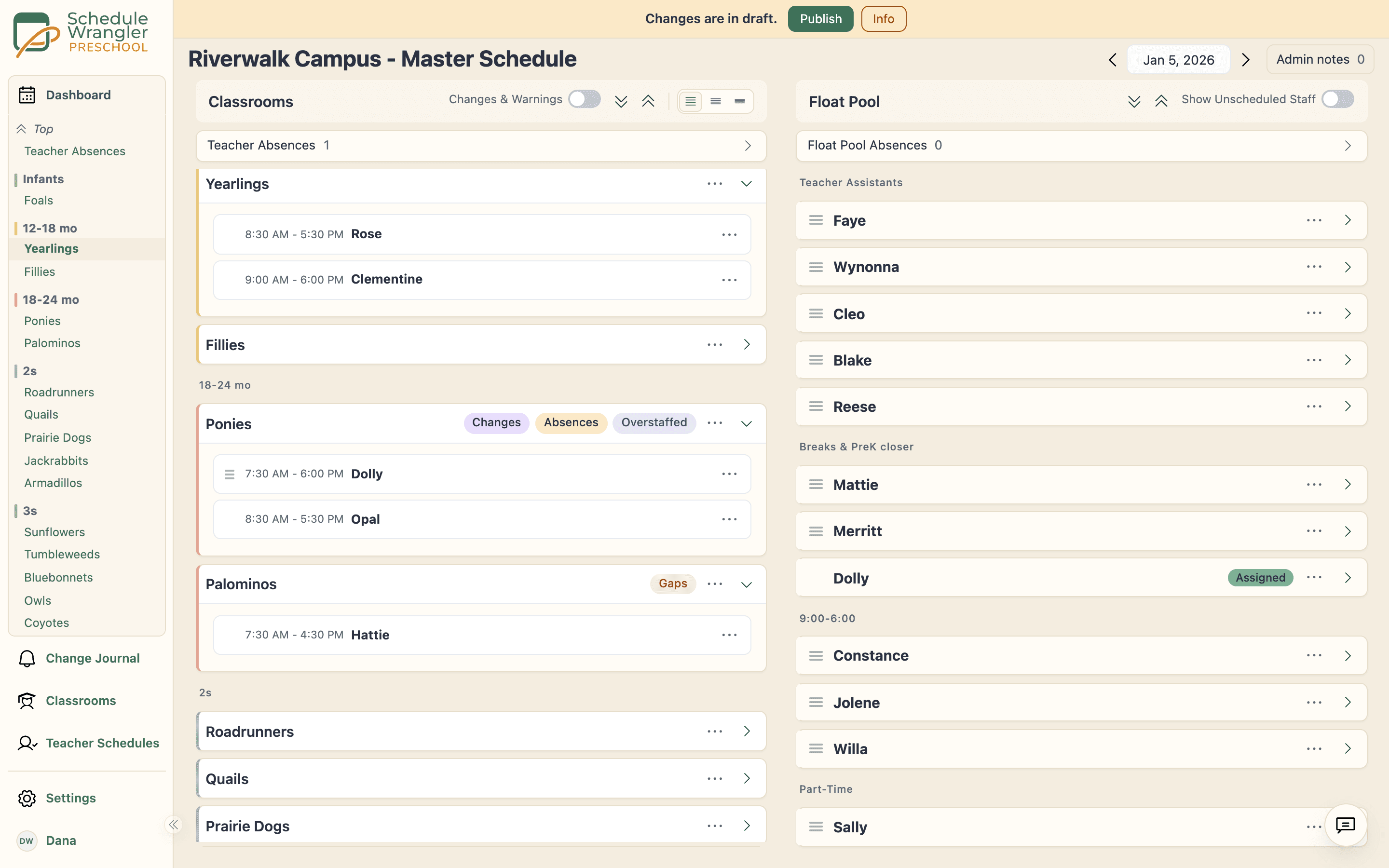Open Constance's three-dot menu
Screen dimensions: 1389x868
[1314, 656]
